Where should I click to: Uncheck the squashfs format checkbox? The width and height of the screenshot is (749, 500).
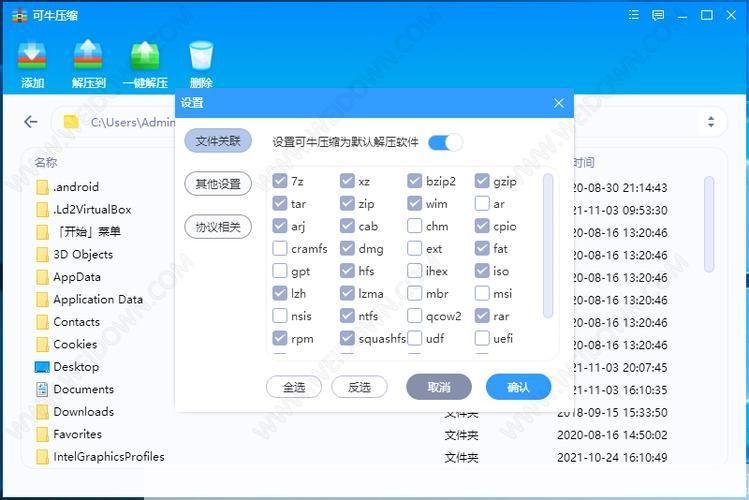point(347,338)
